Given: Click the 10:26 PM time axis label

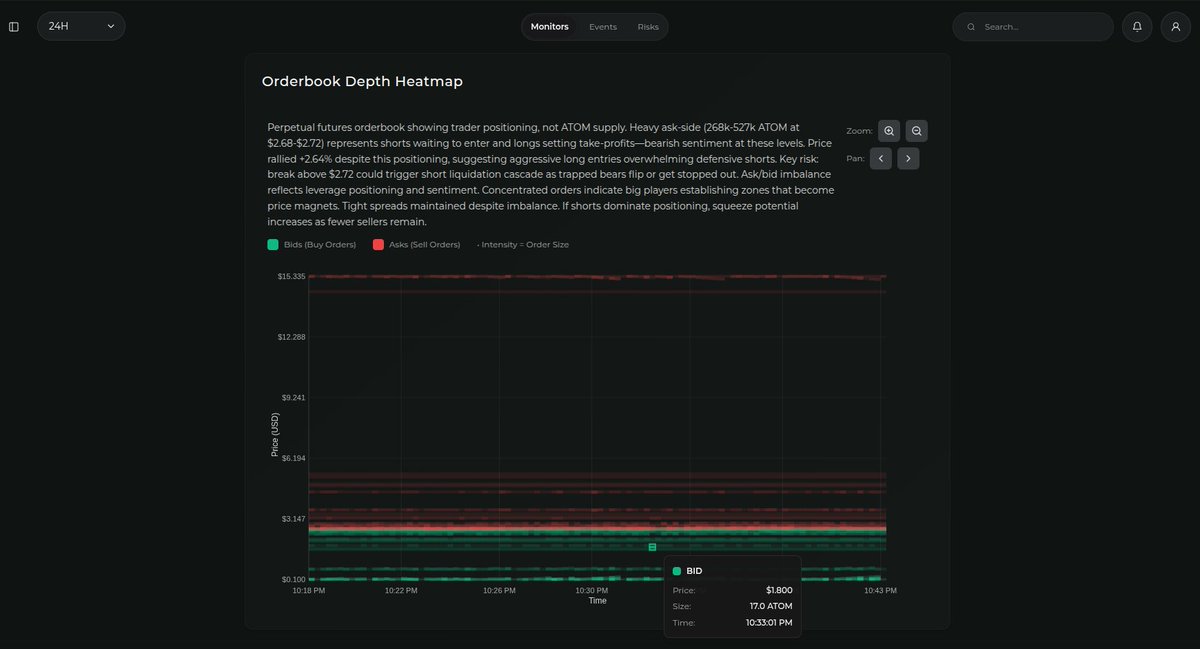Looking at the screenshot, I should 498,591.
